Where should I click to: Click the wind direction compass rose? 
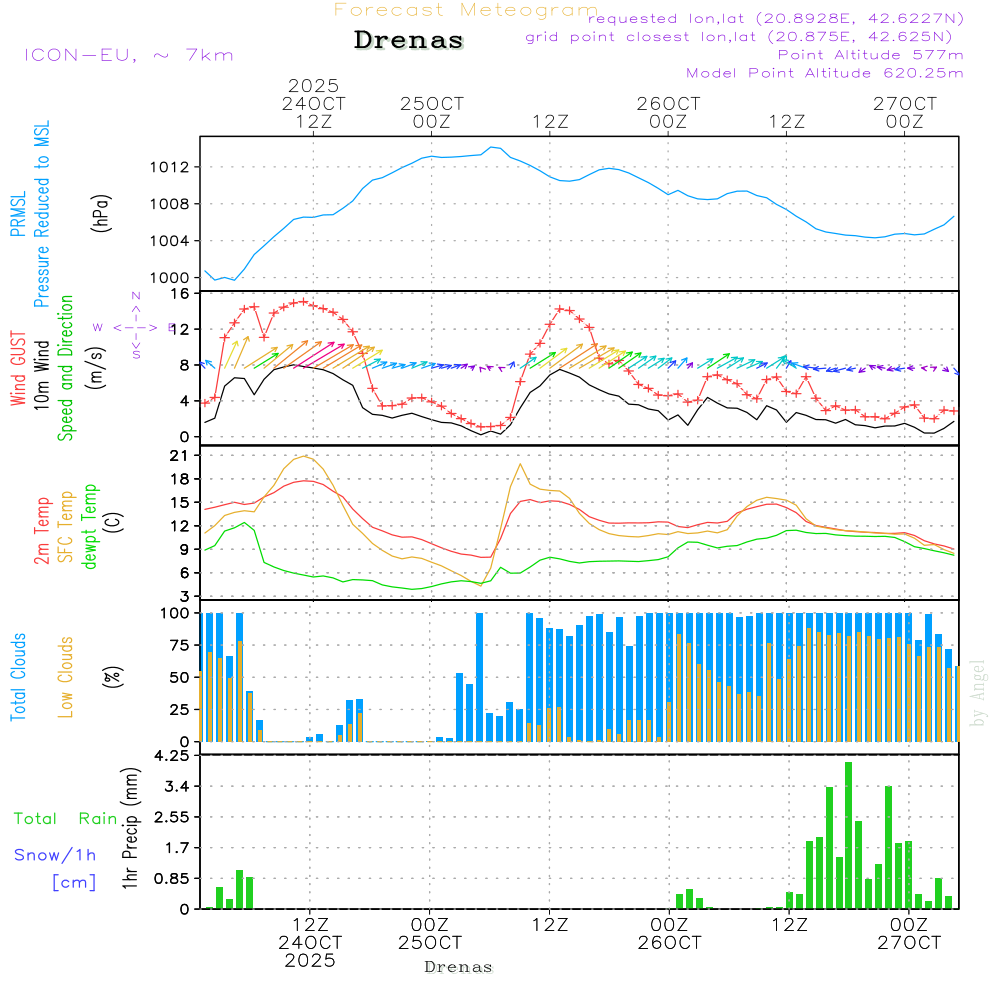pyautogui.click(x=136, y=326)
